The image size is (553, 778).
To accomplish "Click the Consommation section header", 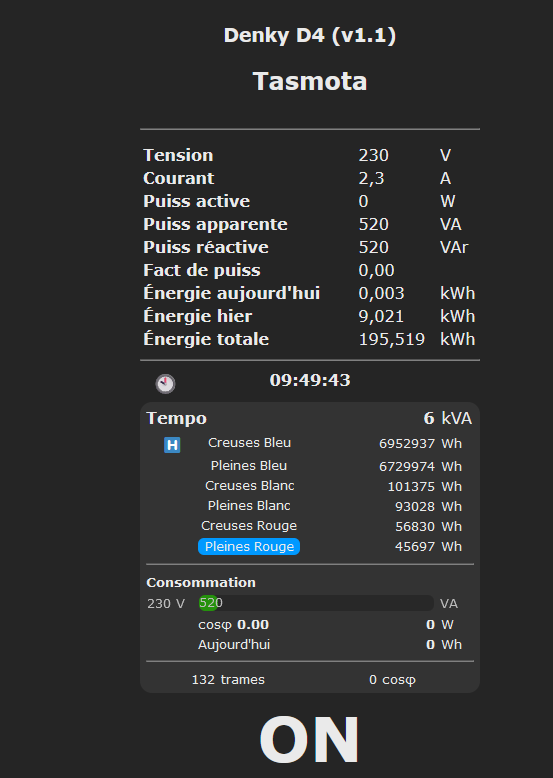I will 201,582.
